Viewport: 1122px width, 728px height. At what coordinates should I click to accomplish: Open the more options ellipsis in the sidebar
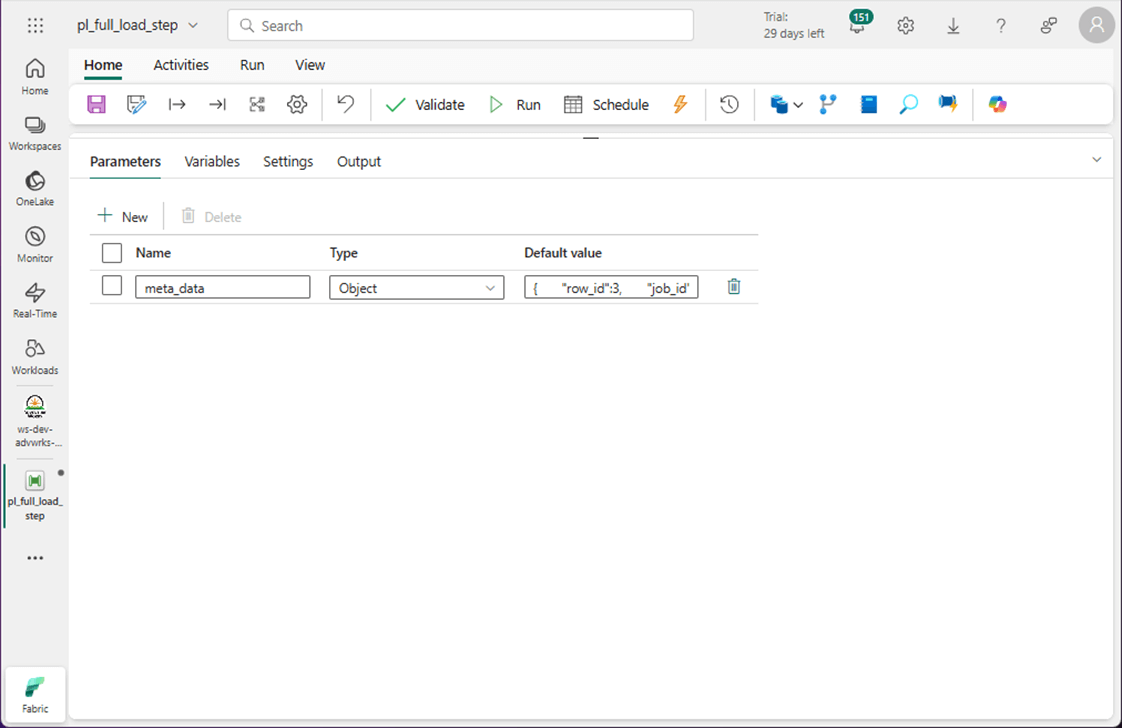[x=34, y=558]
